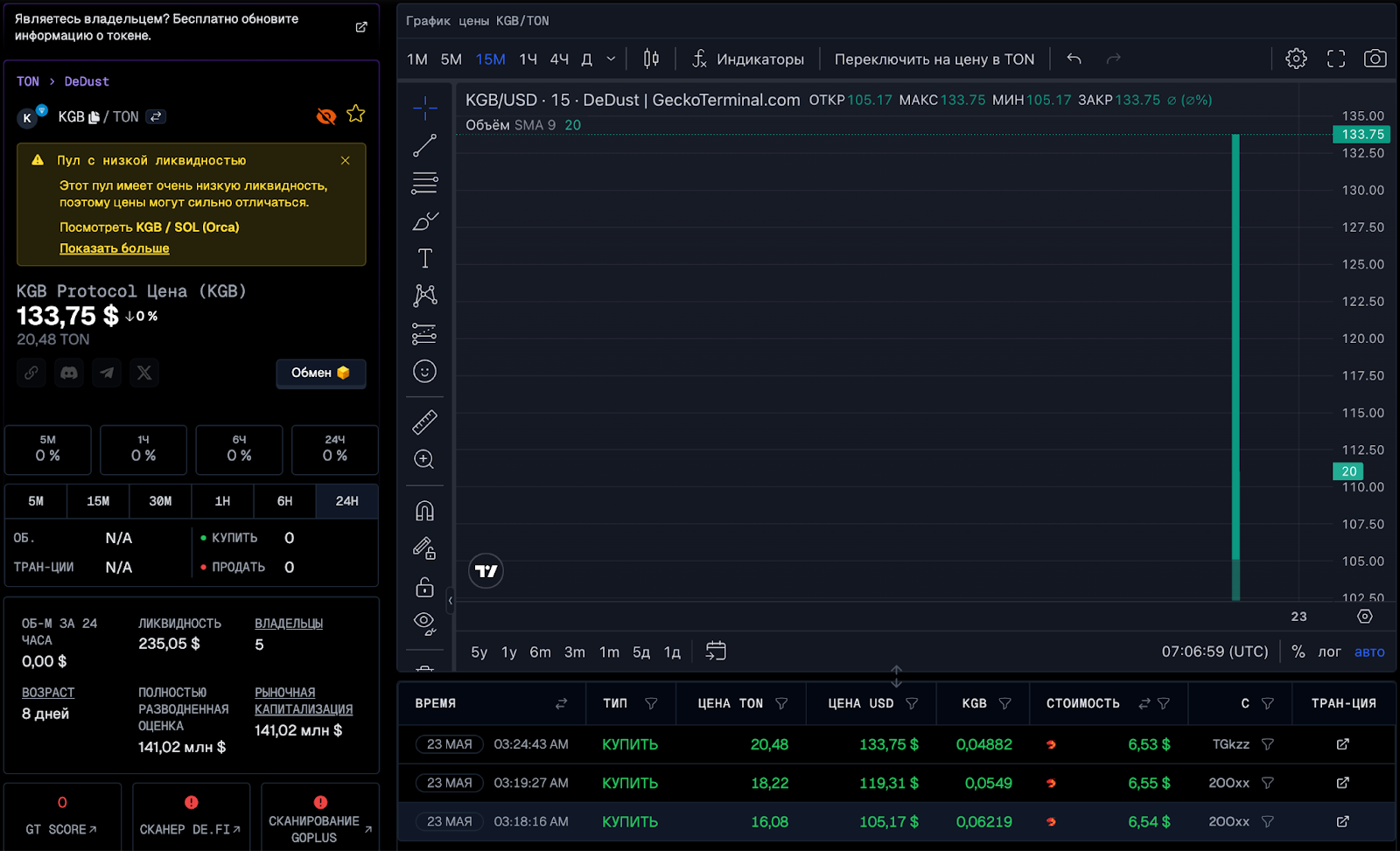1400x851 pixels.
Task: Expand the timeframe dropdown chevron
Action: (x=611, y=59)
